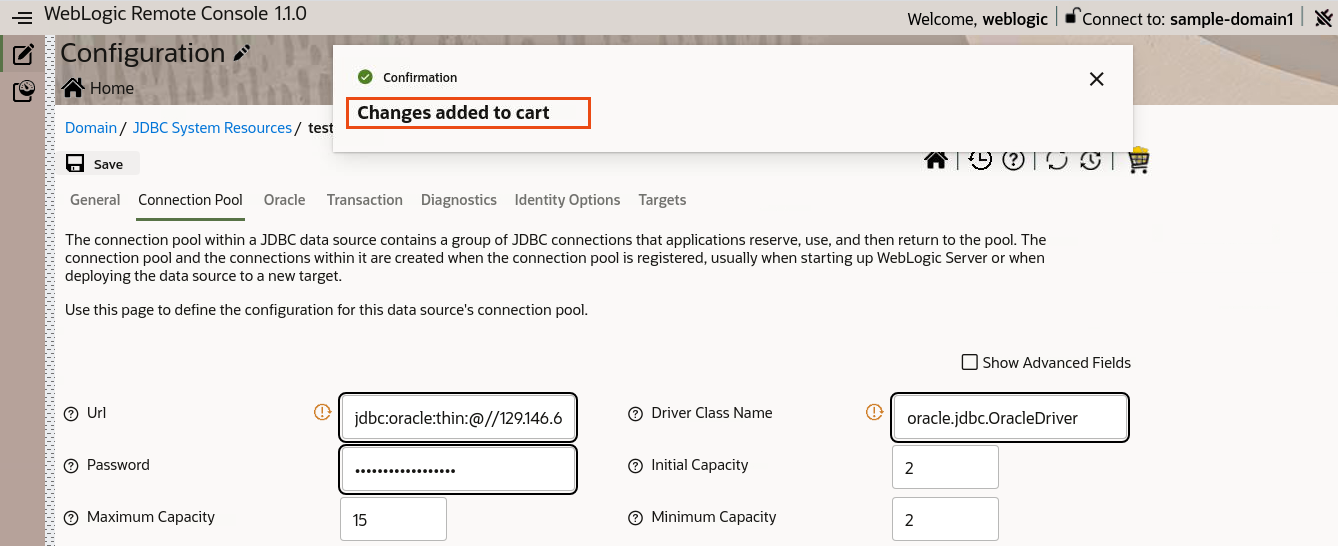The height and width of the screenshot is (546, 1338).
Task: Show help for the Password field
Action: coord(71,466)
